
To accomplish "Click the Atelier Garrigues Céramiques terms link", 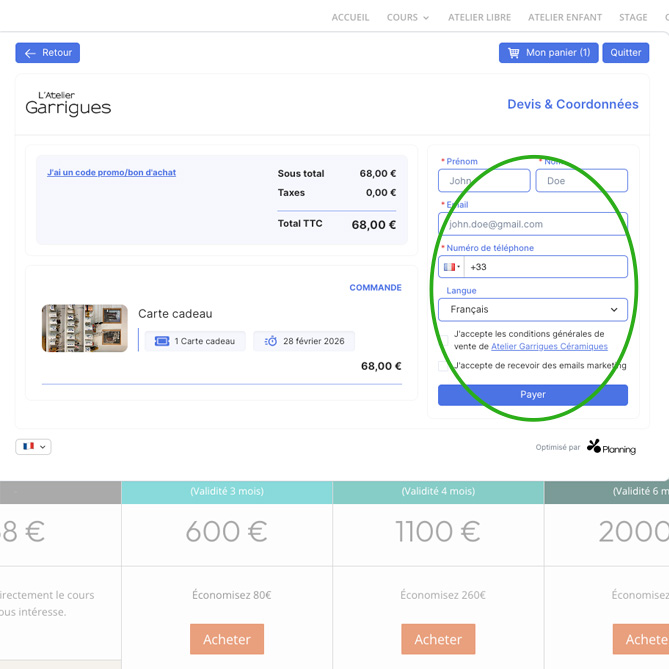I will click(x=549, y=347).
